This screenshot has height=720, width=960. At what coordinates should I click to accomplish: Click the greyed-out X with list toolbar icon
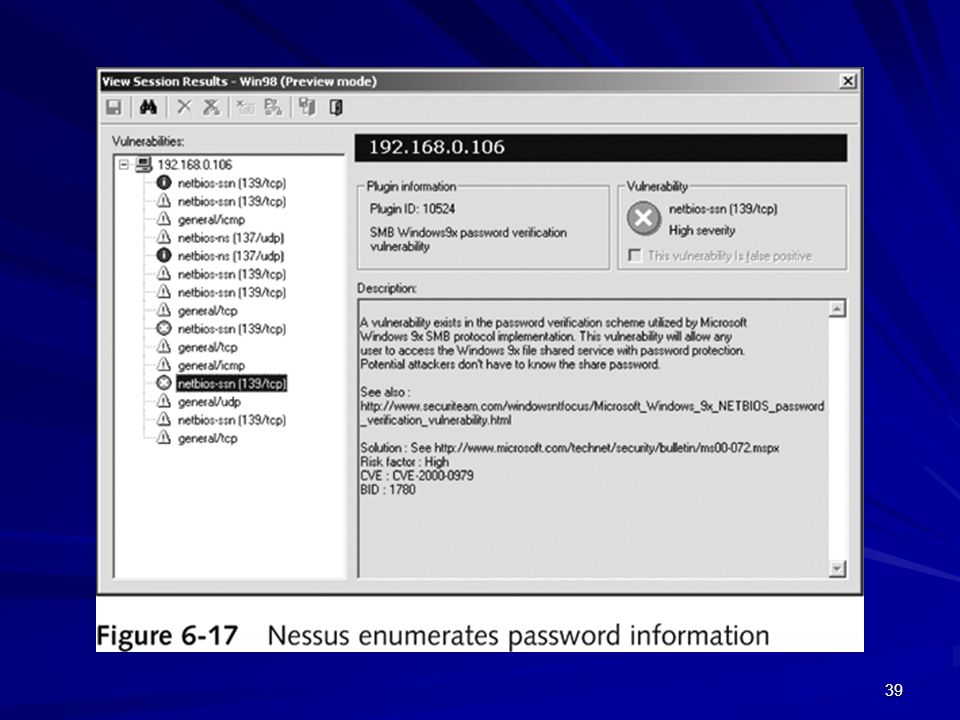point(245,108)
